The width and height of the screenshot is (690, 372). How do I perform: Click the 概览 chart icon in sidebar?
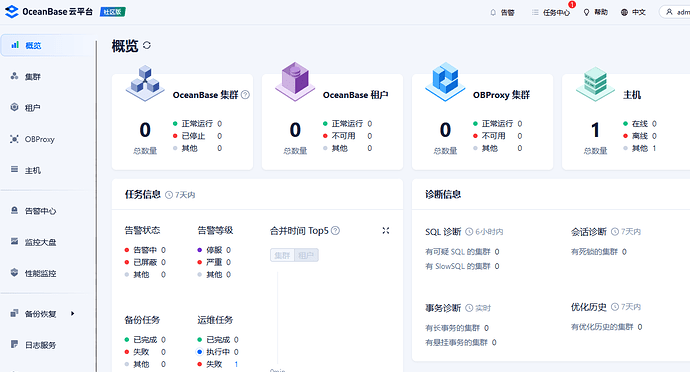click(x=15, y=45)
